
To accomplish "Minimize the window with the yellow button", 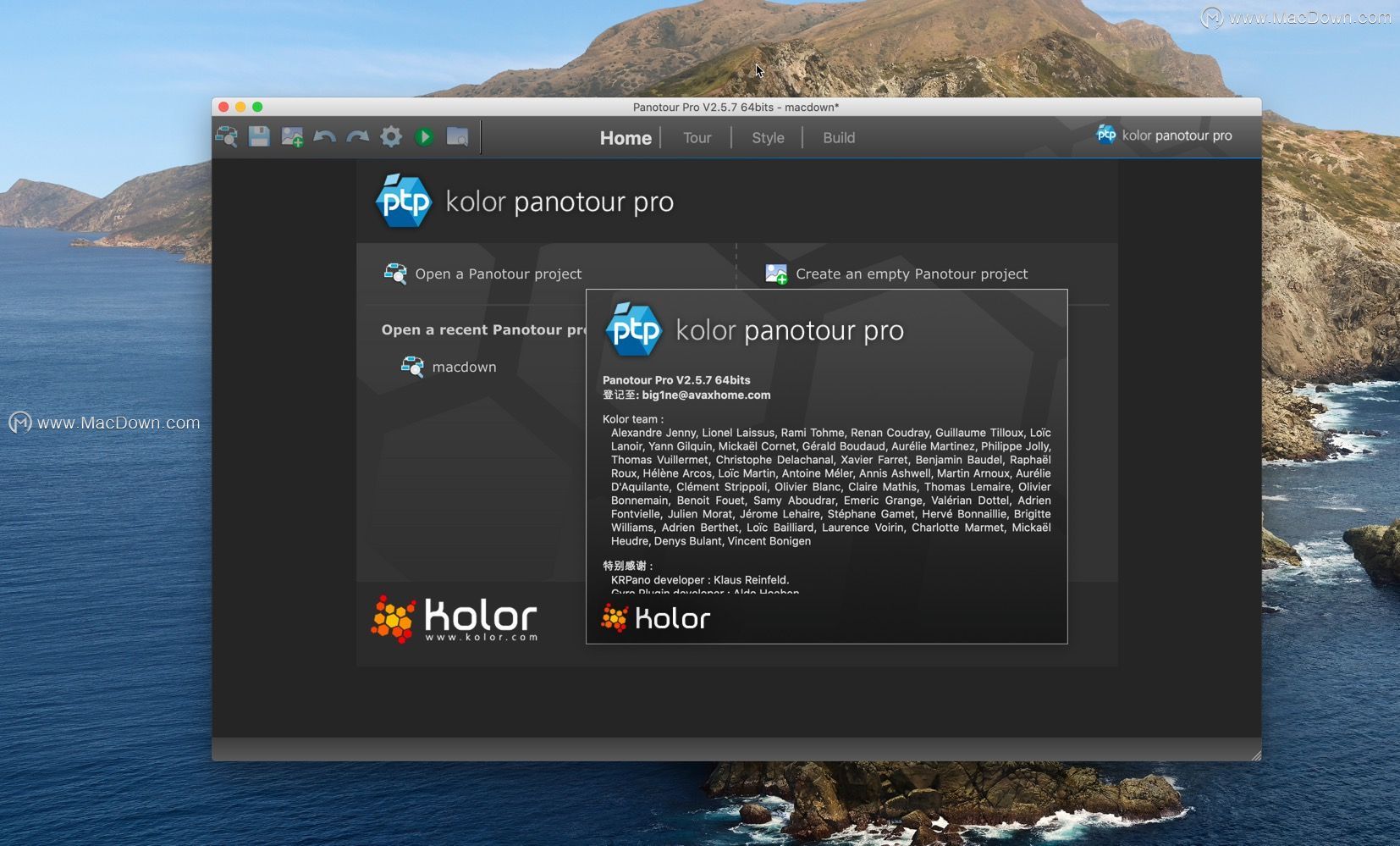I will point(240,107).
